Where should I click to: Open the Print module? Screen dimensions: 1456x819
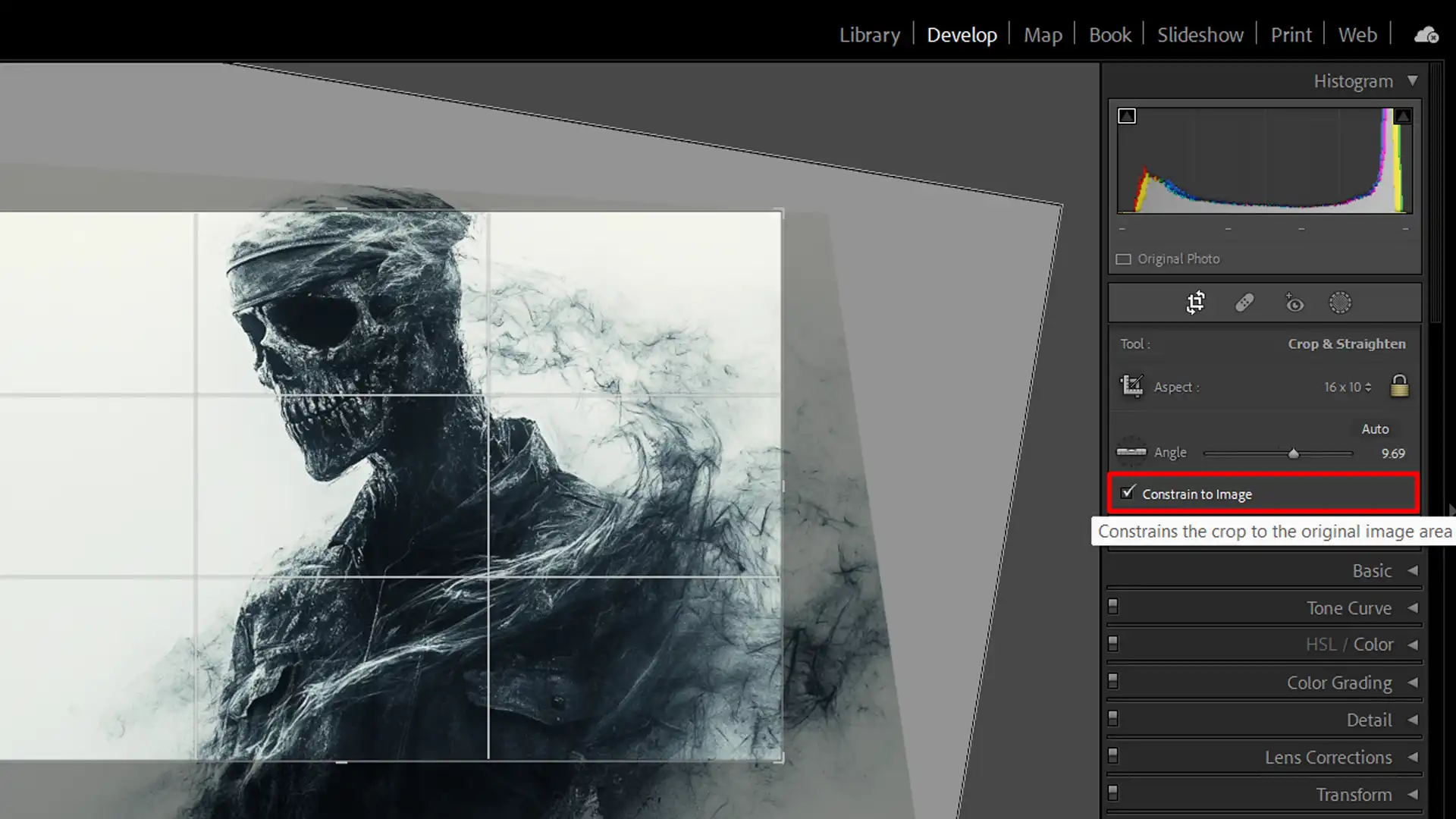click(x=1291, y=35)
